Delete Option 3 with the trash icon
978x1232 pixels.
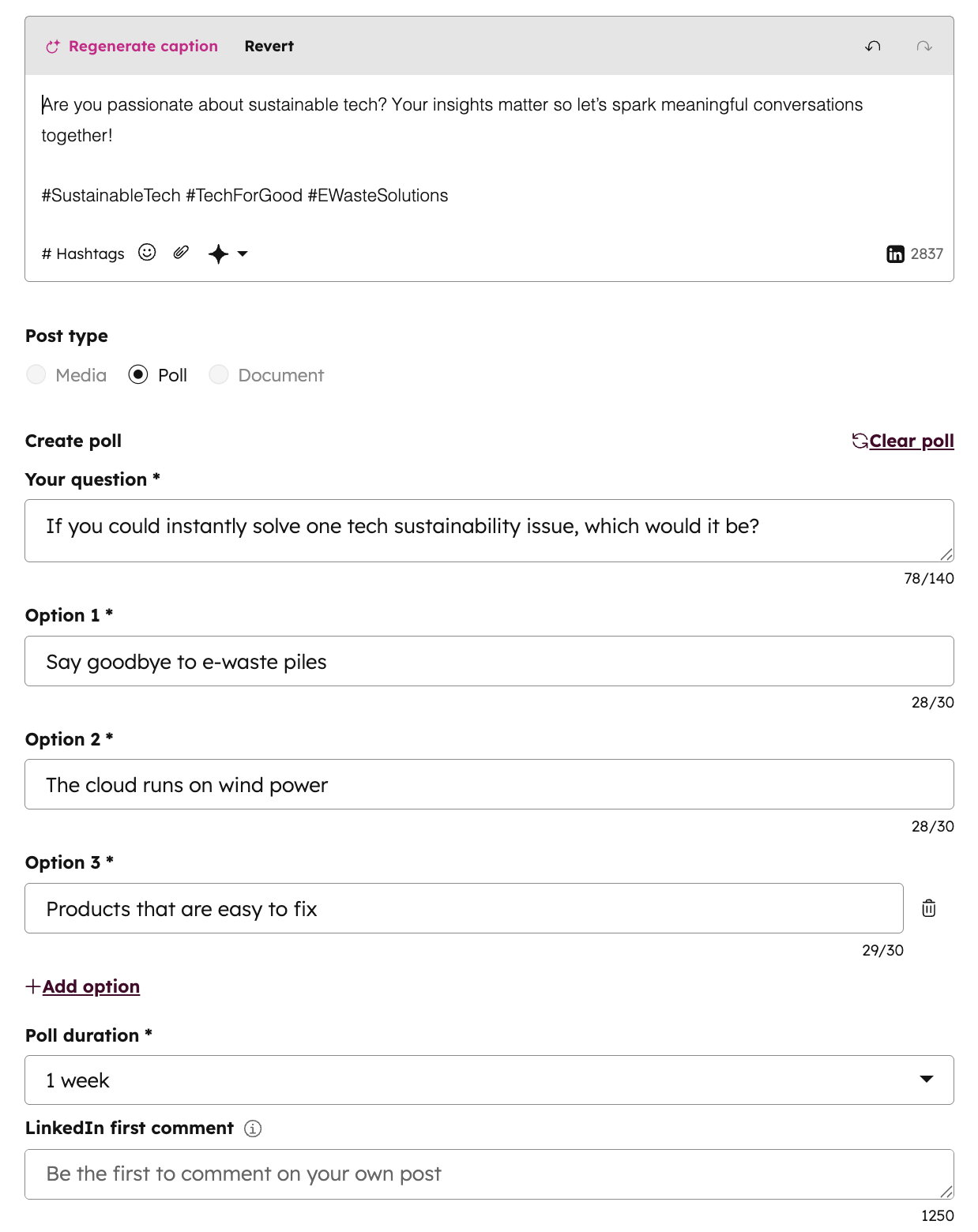929,907
